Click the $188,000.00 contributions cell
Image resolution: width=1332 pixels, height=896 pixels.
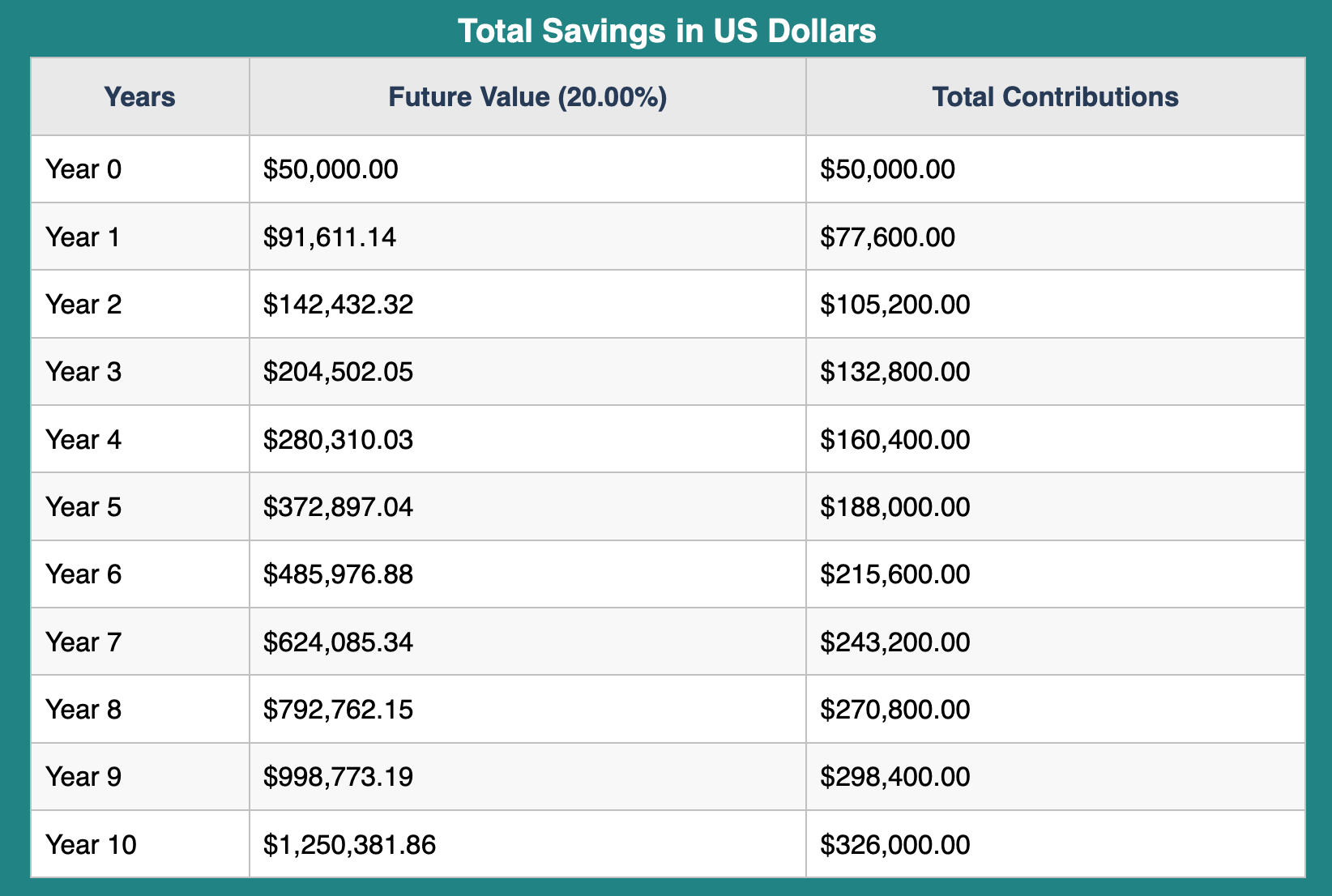coord(894,507)
